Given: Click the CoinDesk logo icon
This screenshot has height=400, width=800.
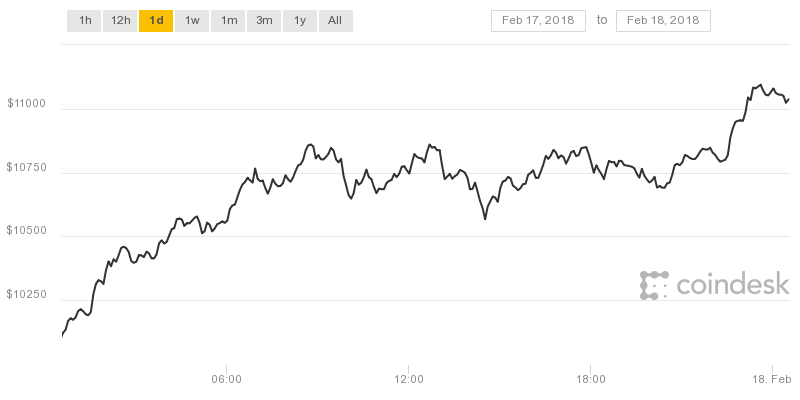Looking at the screenshot, I should tap(654, 285).
